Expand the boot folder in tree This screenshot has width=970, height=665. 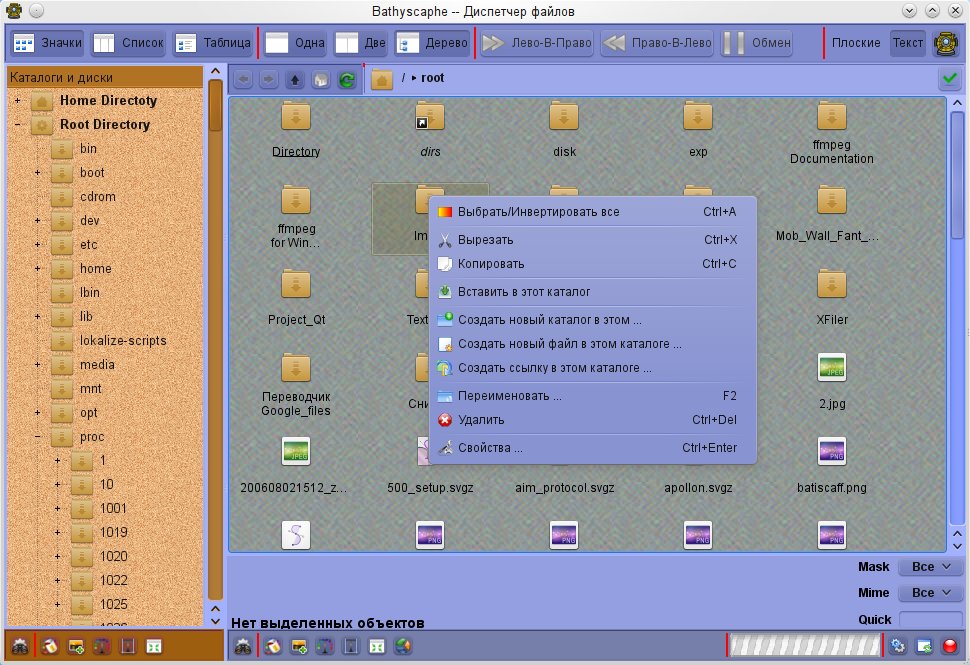pos(38,173)
